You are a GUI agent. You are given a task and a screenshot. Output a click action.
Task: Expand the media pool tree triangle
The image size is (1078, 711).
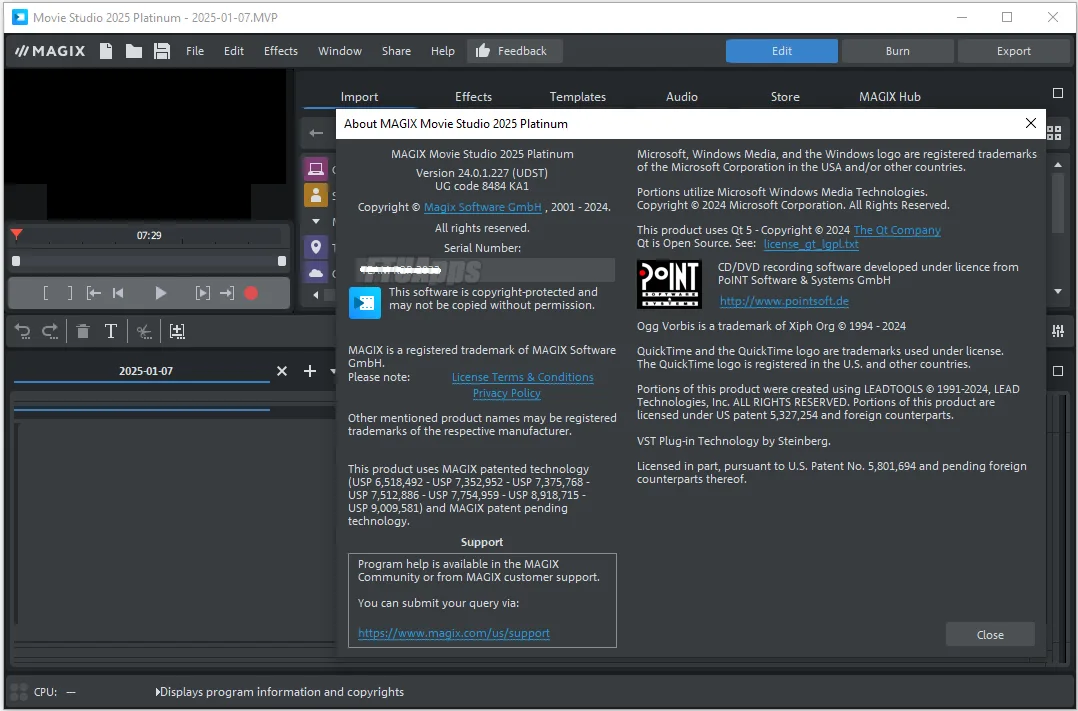[316, 221]
